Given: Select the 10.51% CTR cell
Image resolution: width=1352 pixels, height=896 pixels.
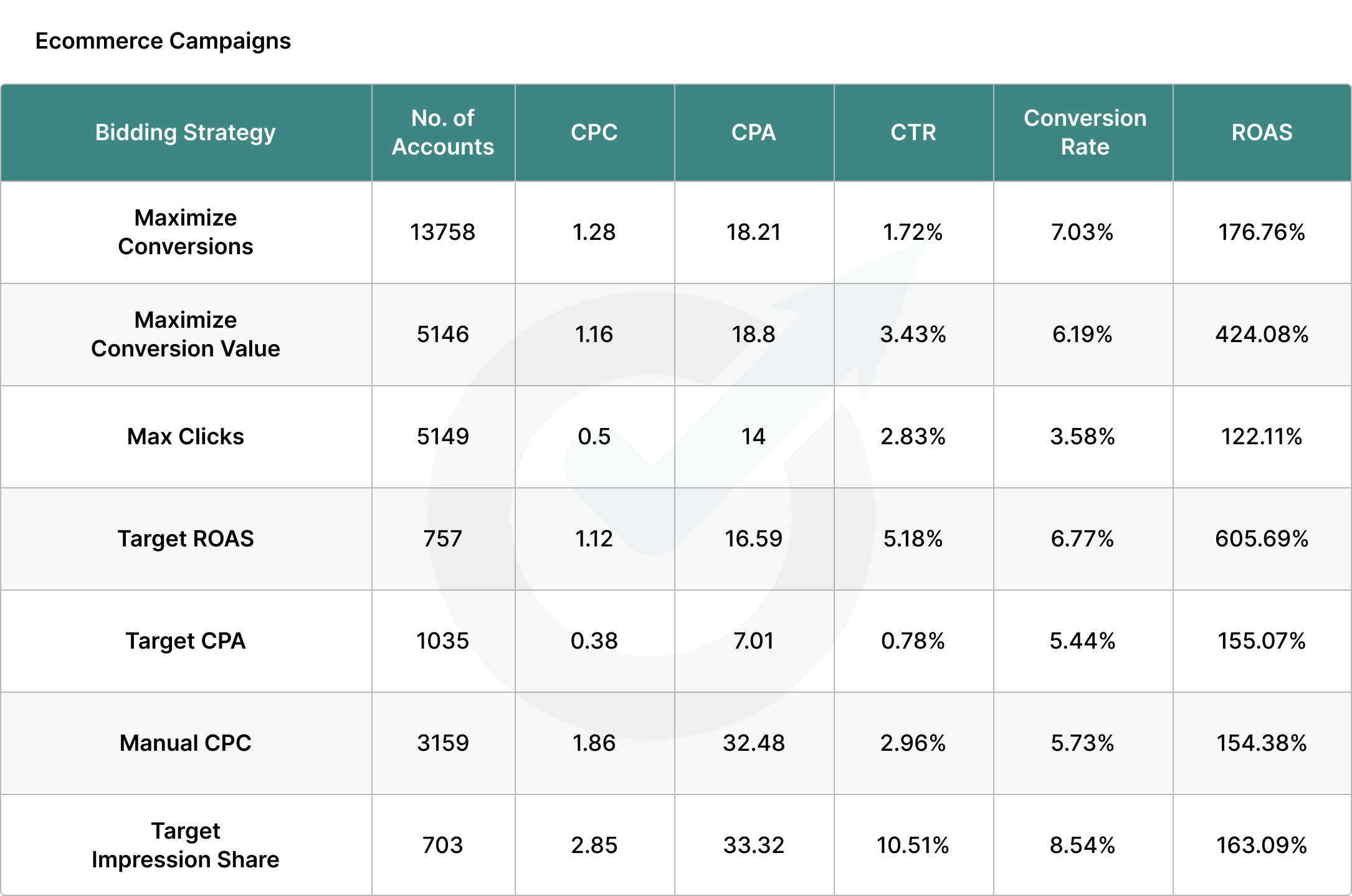Looking at the screenshot, I should [x=913, y=845].
